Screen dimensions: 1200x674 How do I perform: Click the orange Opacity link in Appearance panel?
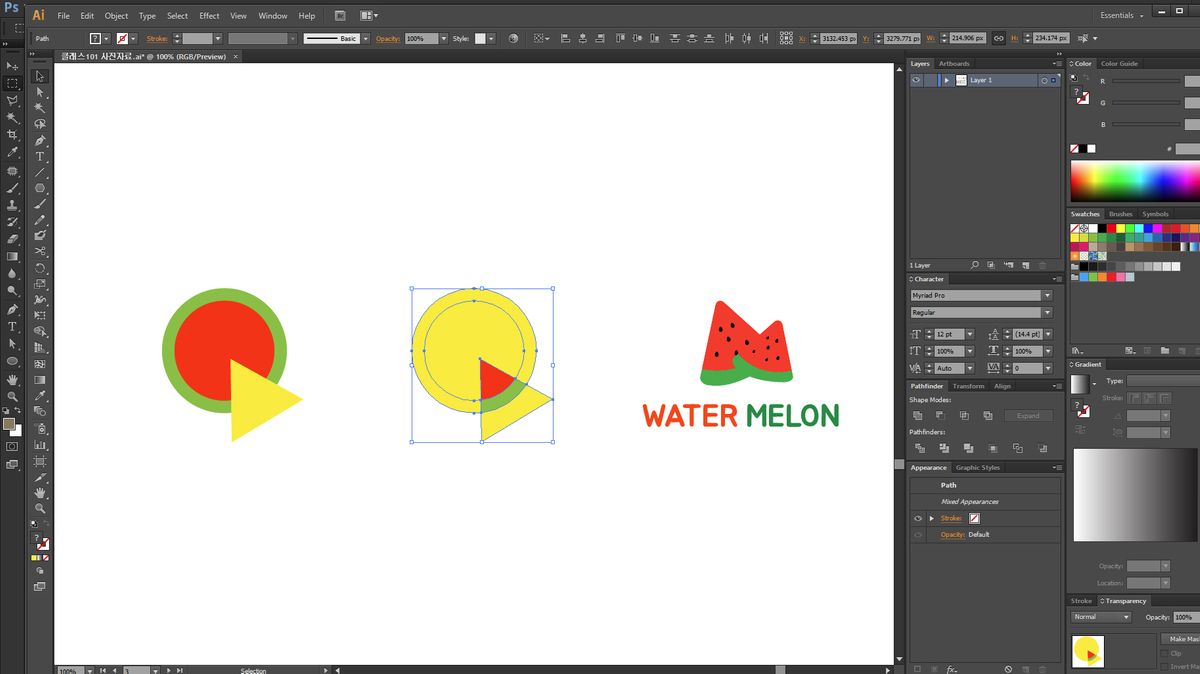(953, 534)
